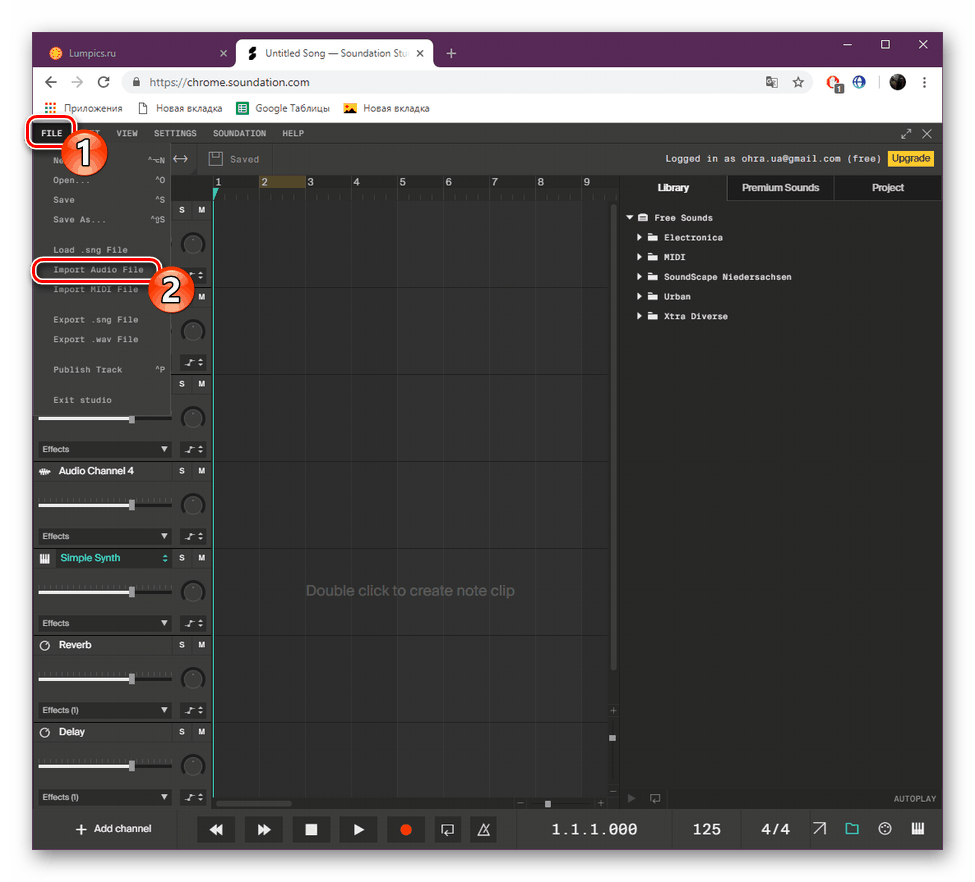The height and width of the screenshot is (882, 975).
Task: Open the SOUNDATION menu
Action: coord(239,132)
